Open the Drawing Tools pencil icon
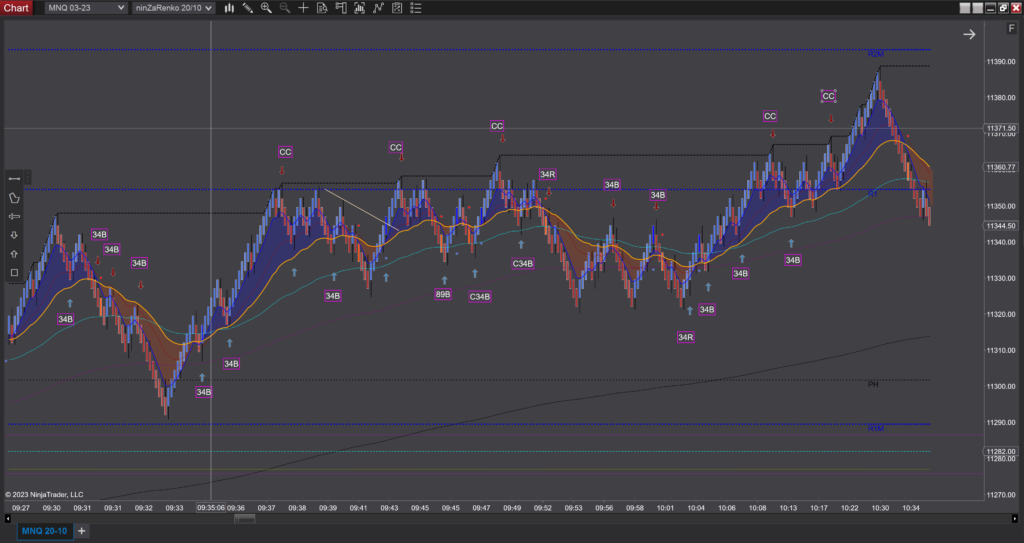1024x543 pixels. pos(248,8)
